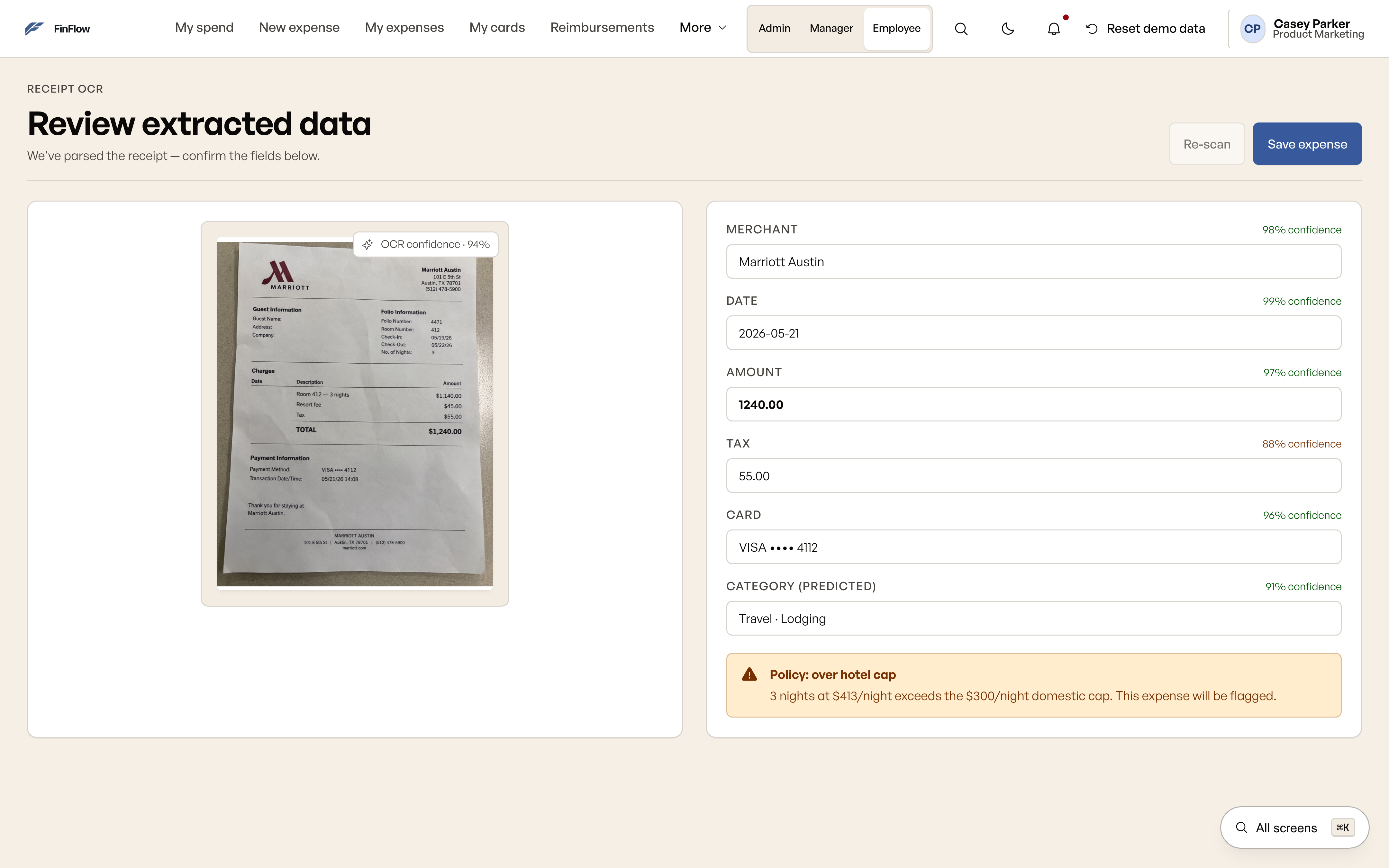Click Save expense button

1307,144
